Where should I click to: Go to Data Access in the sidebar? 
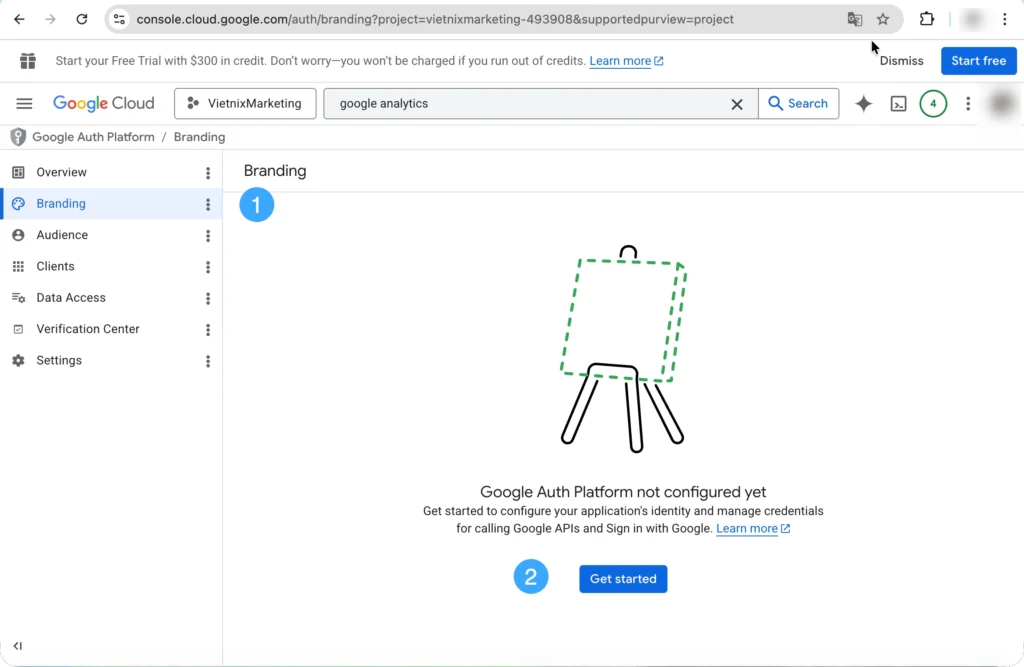[70, 298]
